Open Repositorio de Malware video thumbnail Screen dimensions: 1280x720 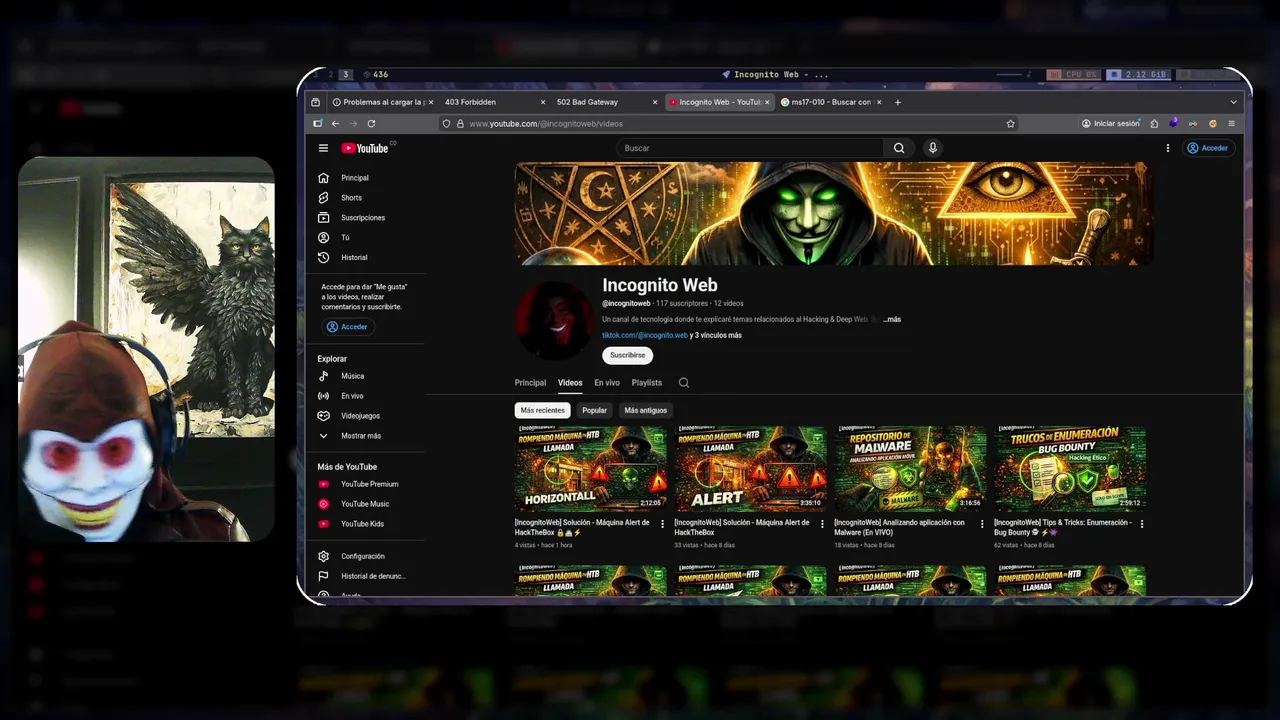point(910,469)
